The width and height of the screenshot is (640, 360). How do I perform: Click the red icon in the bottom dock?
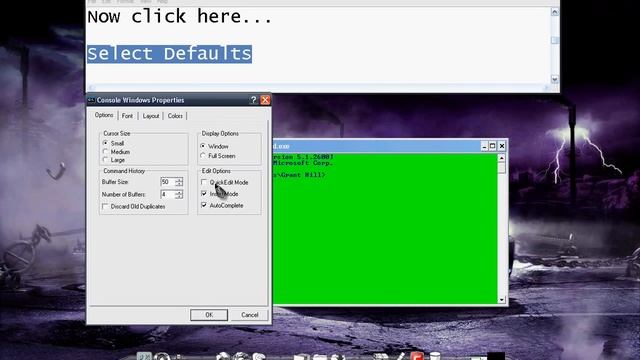417,356
